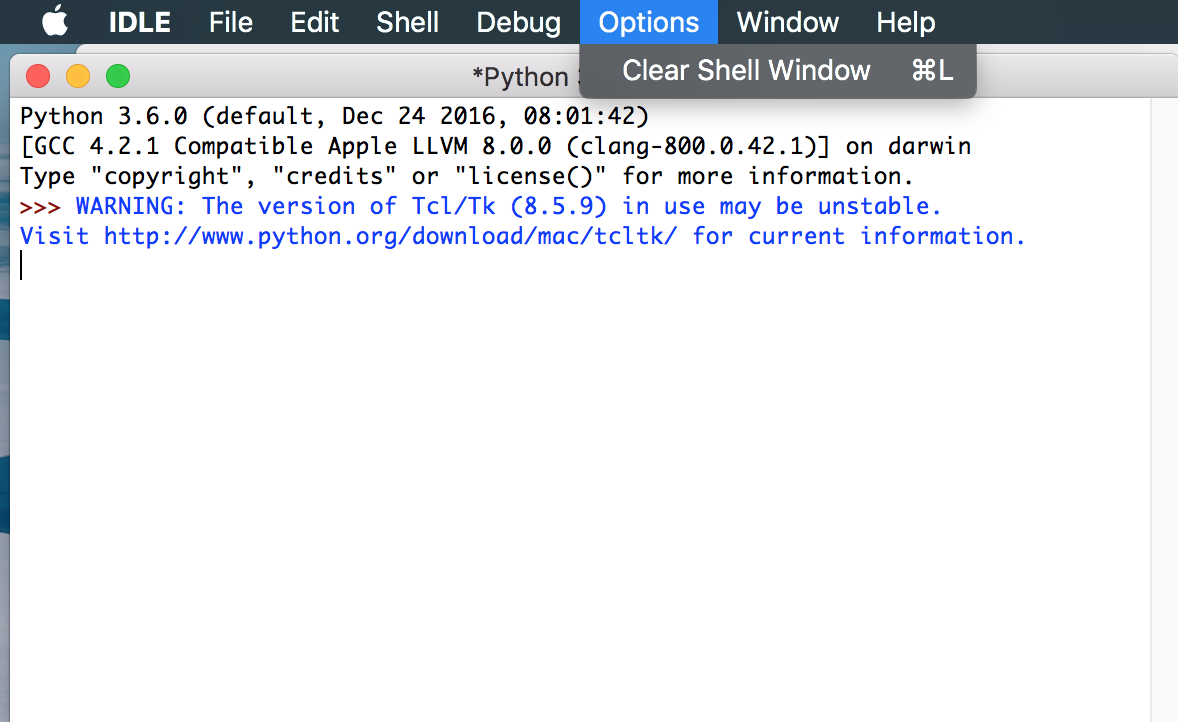Viewport: 1178px width, 722px height.
Task: Click the yellow minimize traffic light
Action: (77, 75)
